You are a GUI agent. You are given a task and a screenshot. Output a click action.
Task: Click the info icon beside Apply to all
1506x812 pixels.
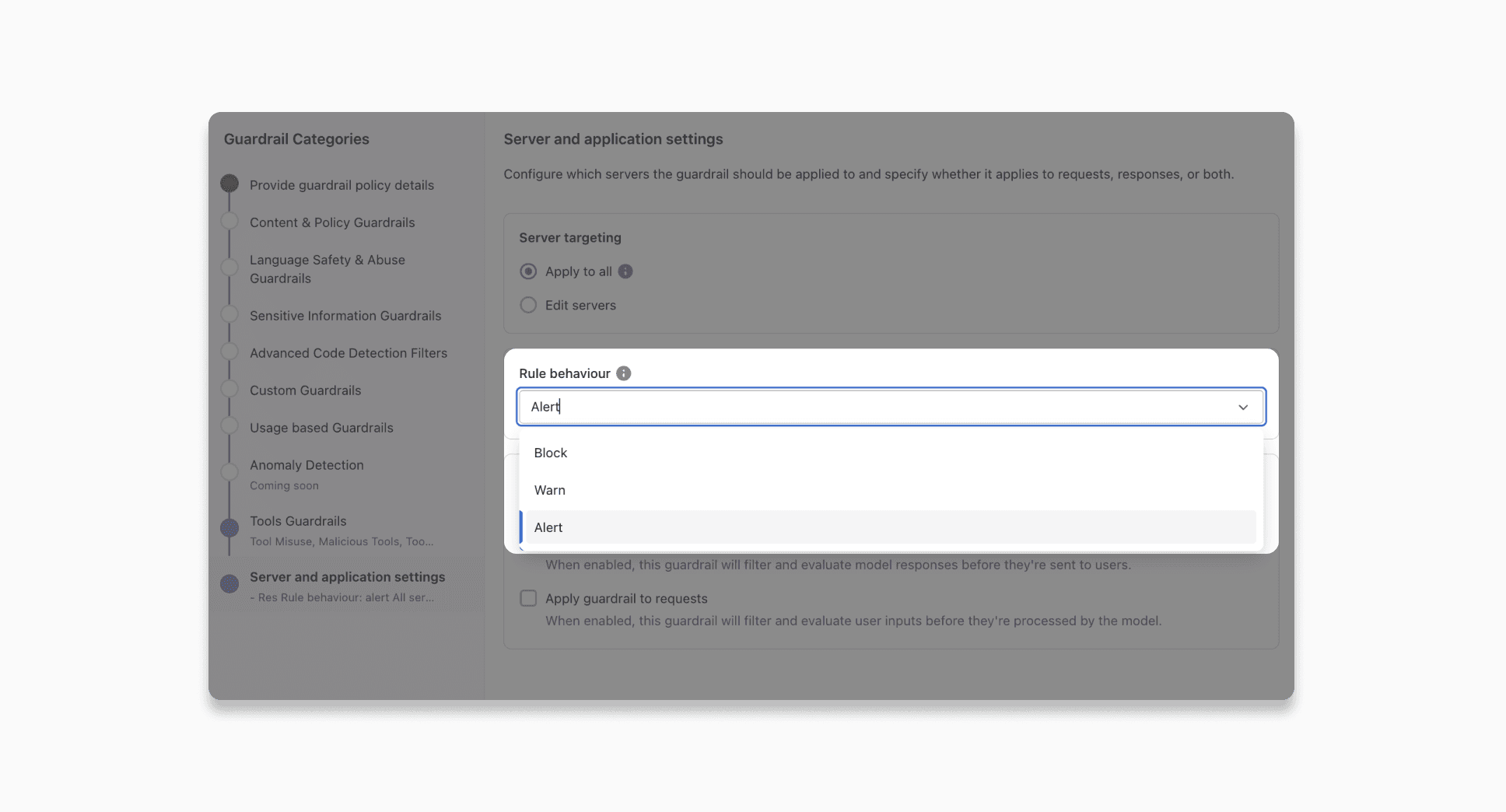(625, 271)
